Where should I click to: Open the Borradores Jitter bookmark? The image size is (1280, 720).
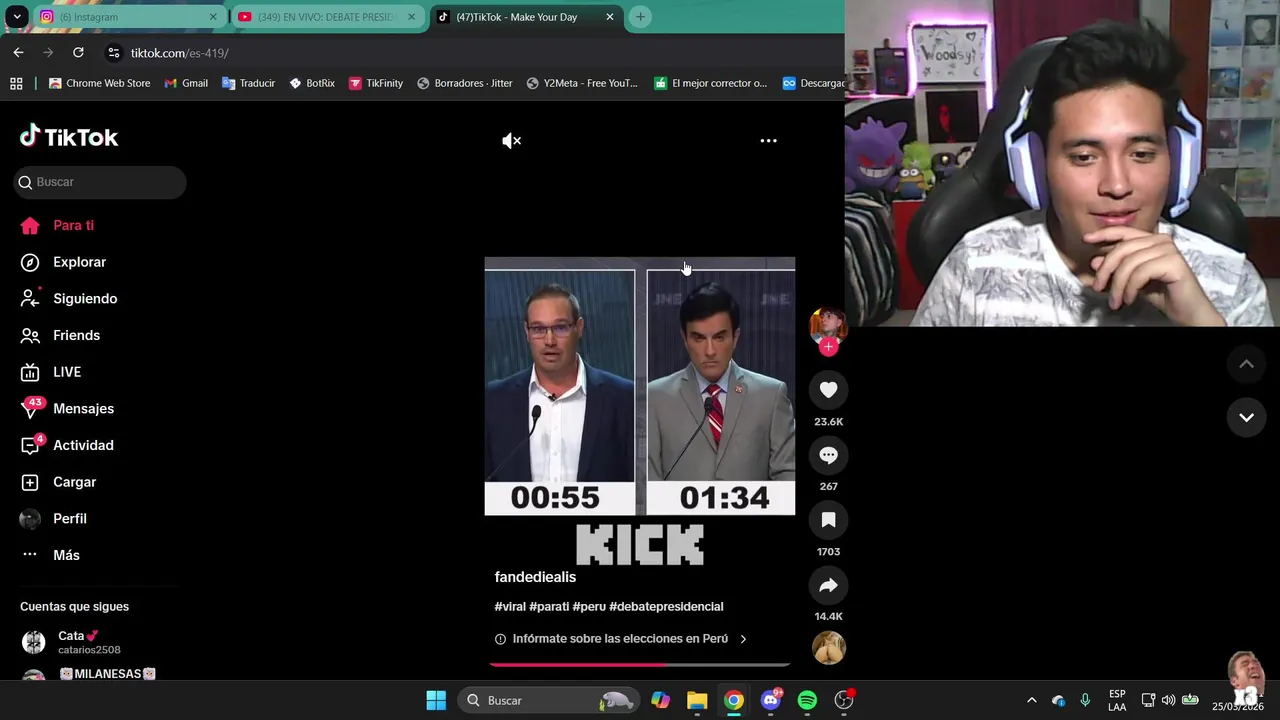pos(464,83)
